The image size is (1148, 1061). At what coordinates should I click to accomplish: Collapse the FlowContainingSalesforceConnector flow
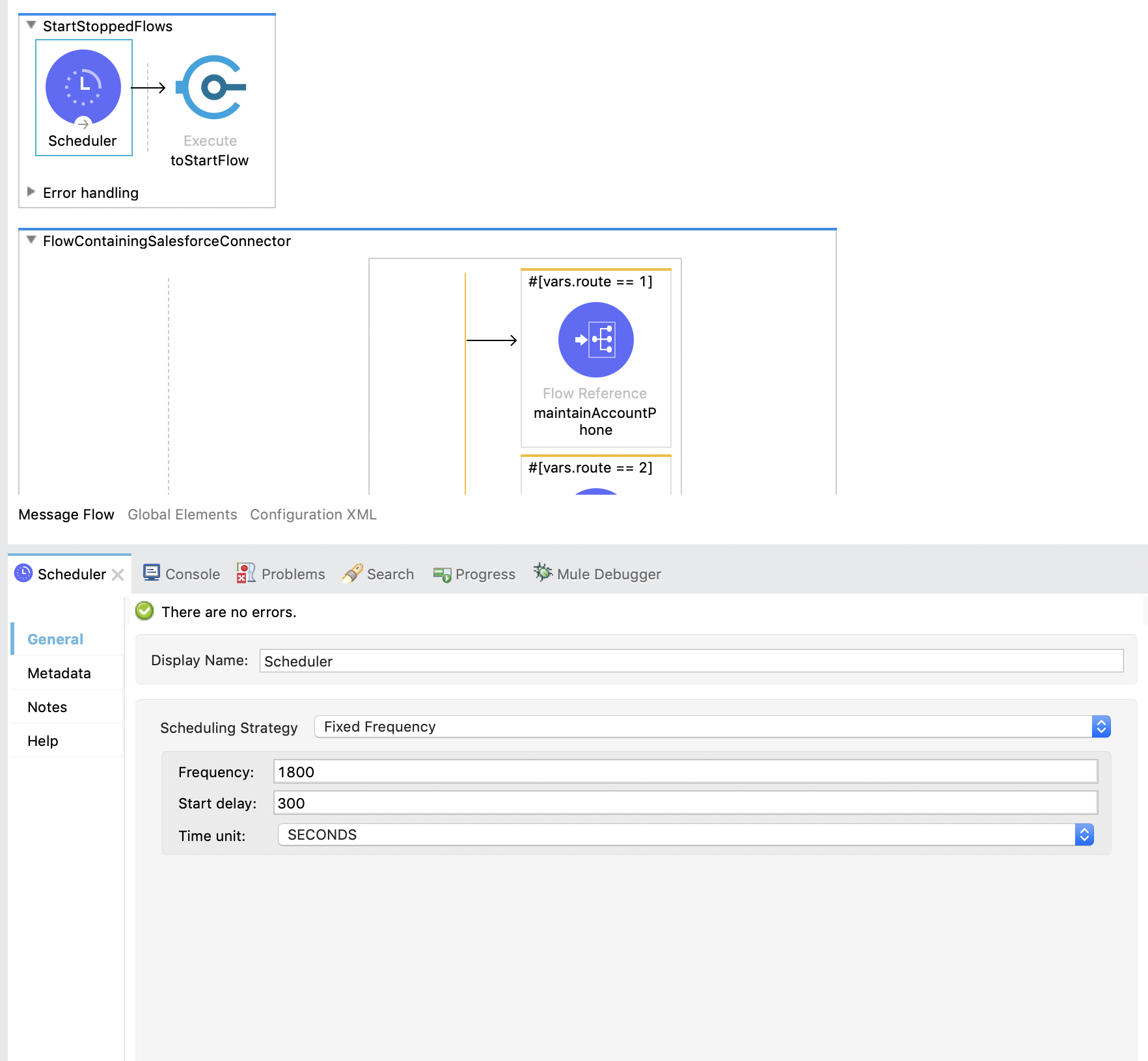coord(31,240)
